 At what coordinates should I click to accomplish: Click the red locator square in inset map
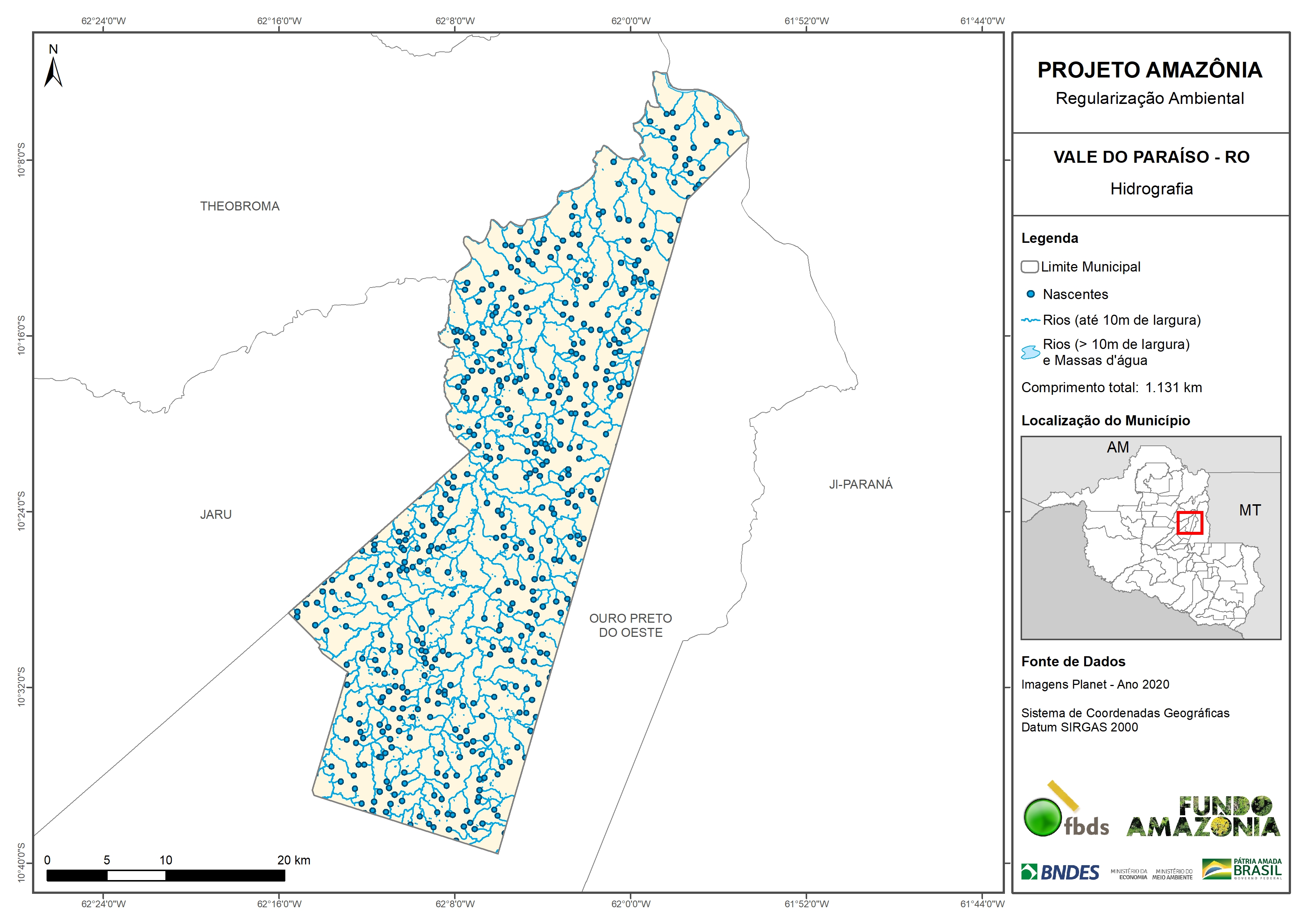pos(1190,523)
